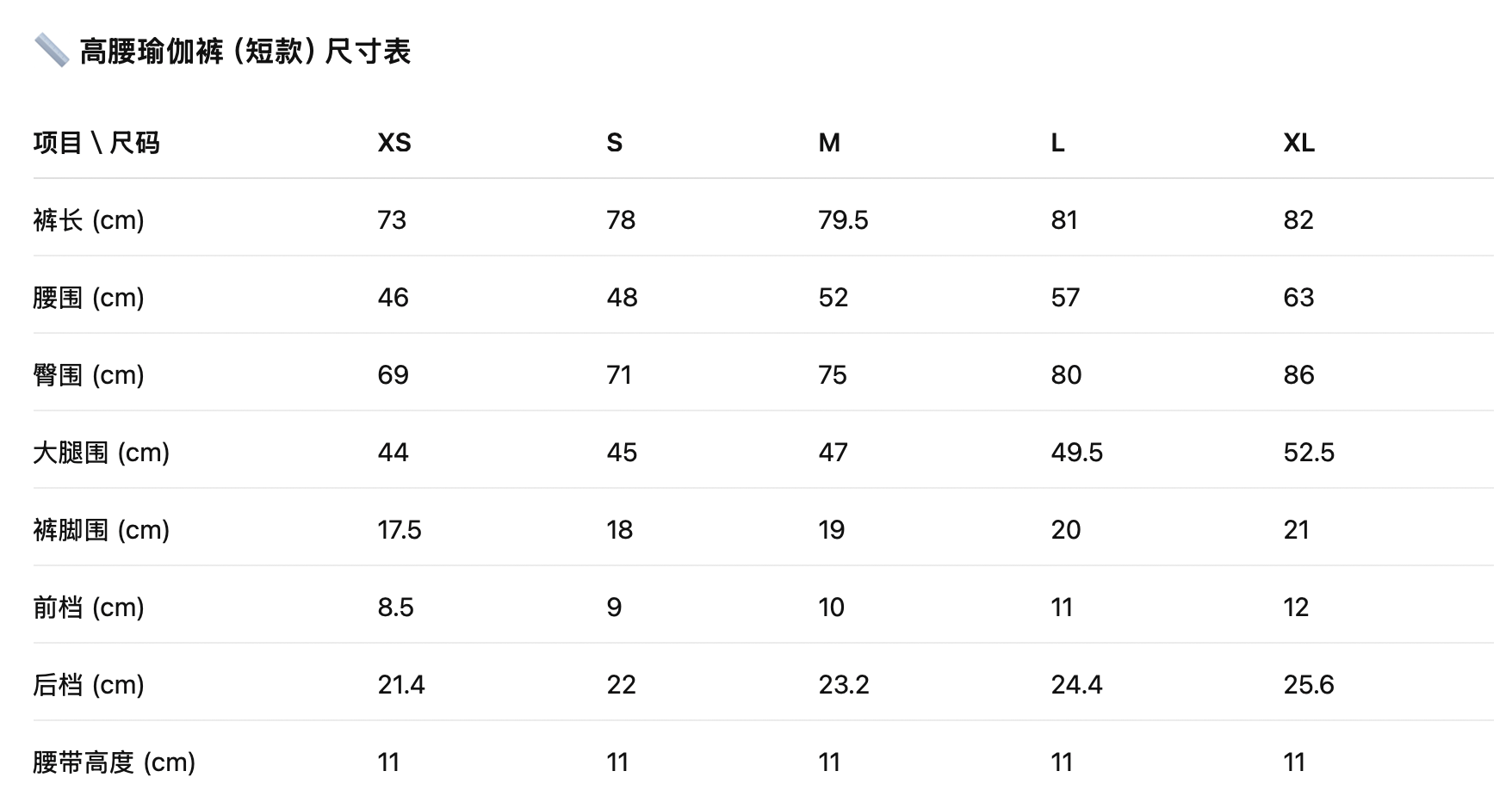
Task: Select the XS column header
Action: pyautogui.click(x=394, y=143)
